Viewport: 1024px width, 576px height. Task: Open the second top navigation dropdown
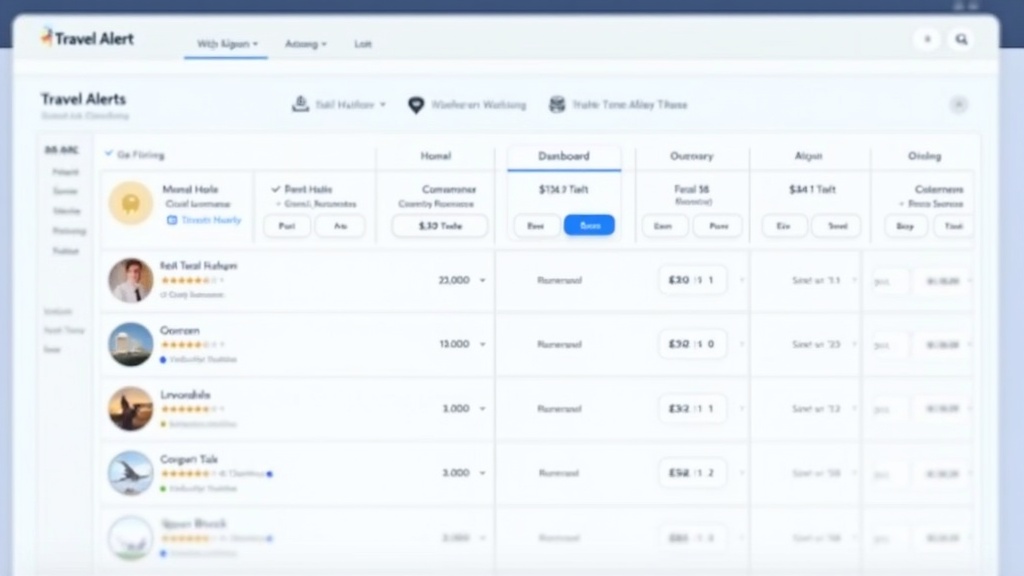305,44
